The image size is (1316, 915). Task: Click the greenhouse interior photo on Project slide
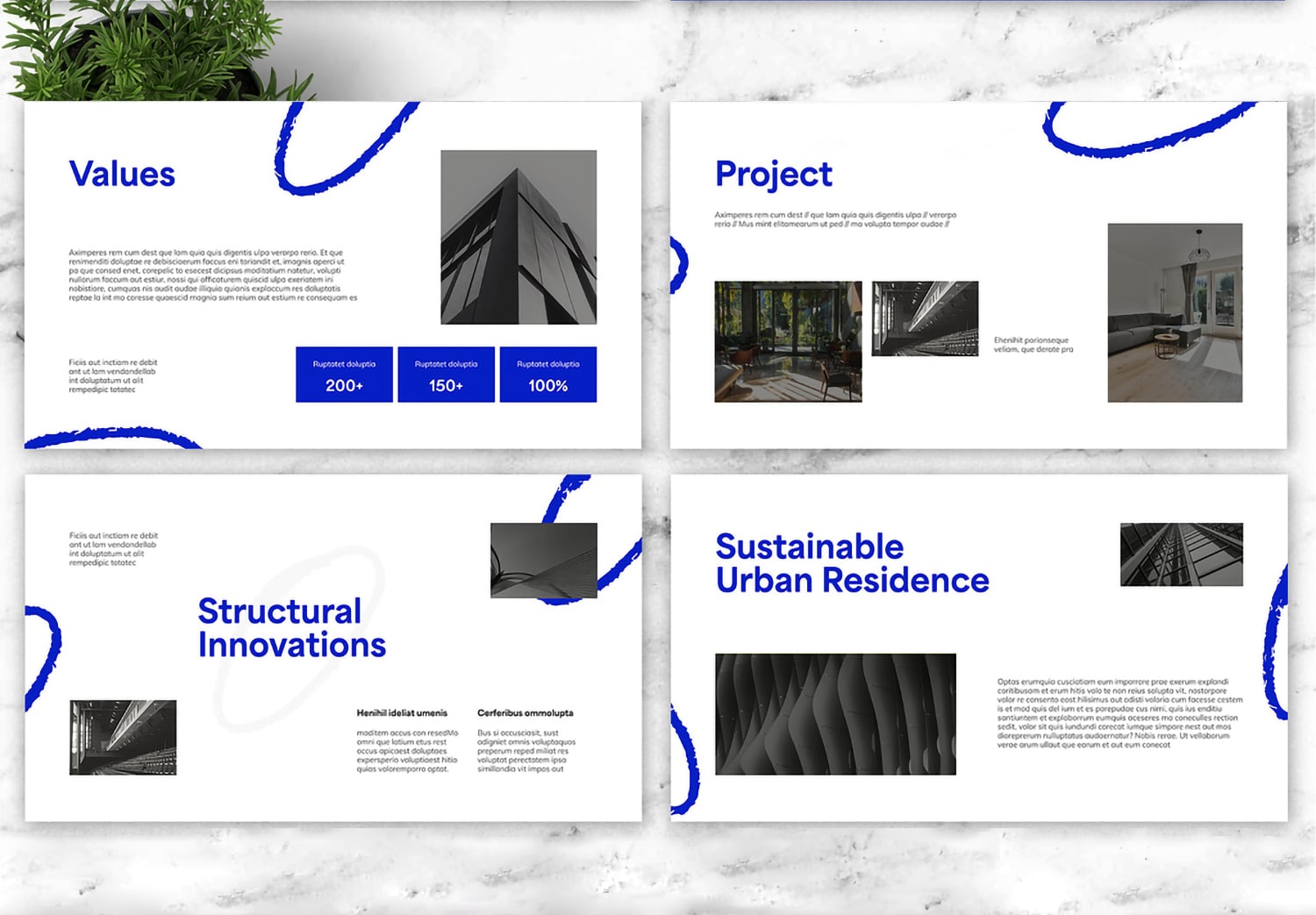coord(788,342)
